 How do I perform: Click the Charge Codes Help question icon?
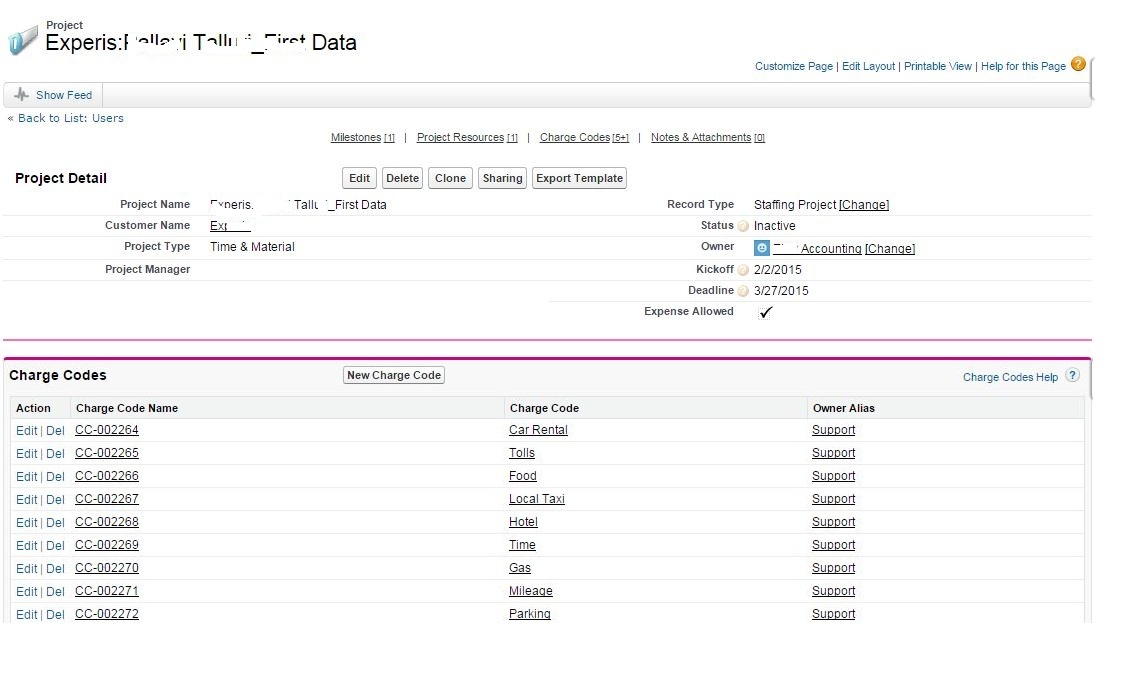click(x=1072, y=376)
